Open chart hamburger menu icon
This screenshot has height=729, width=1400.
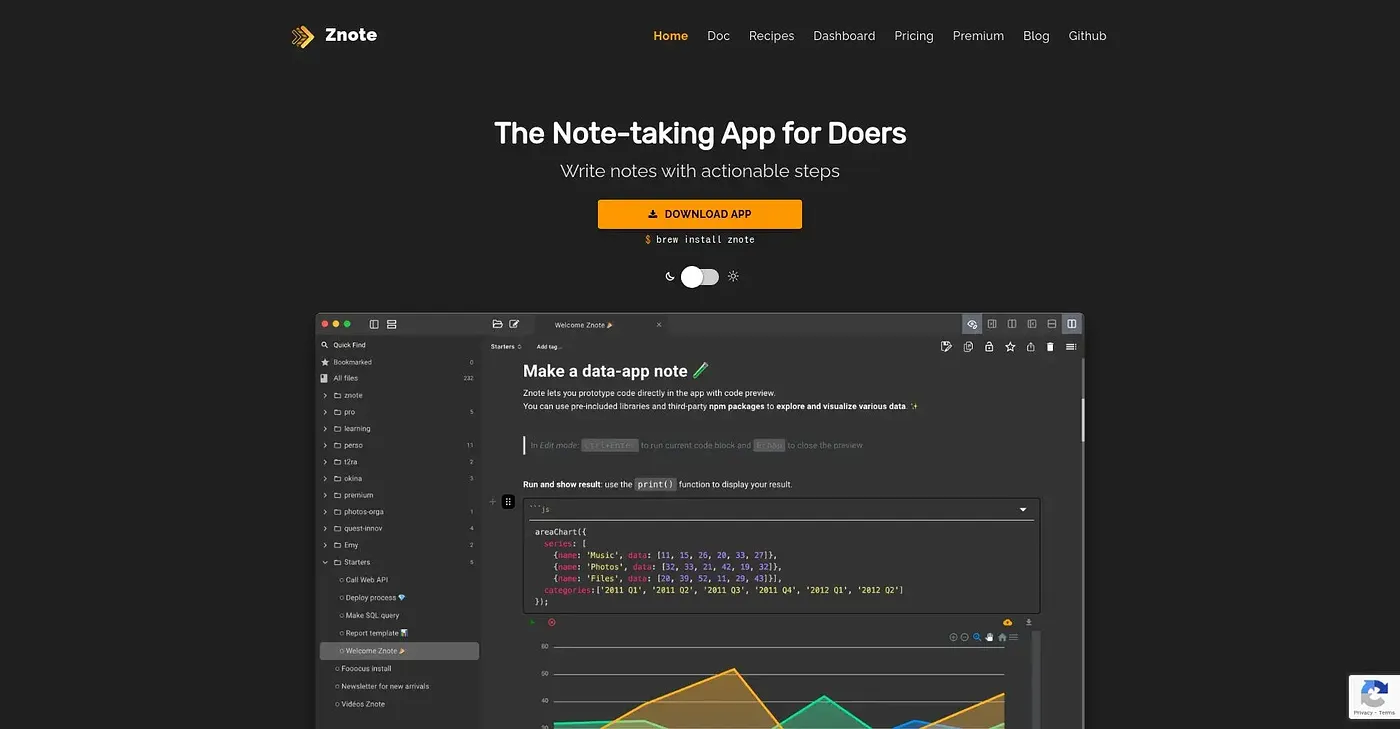(1013, 637)
